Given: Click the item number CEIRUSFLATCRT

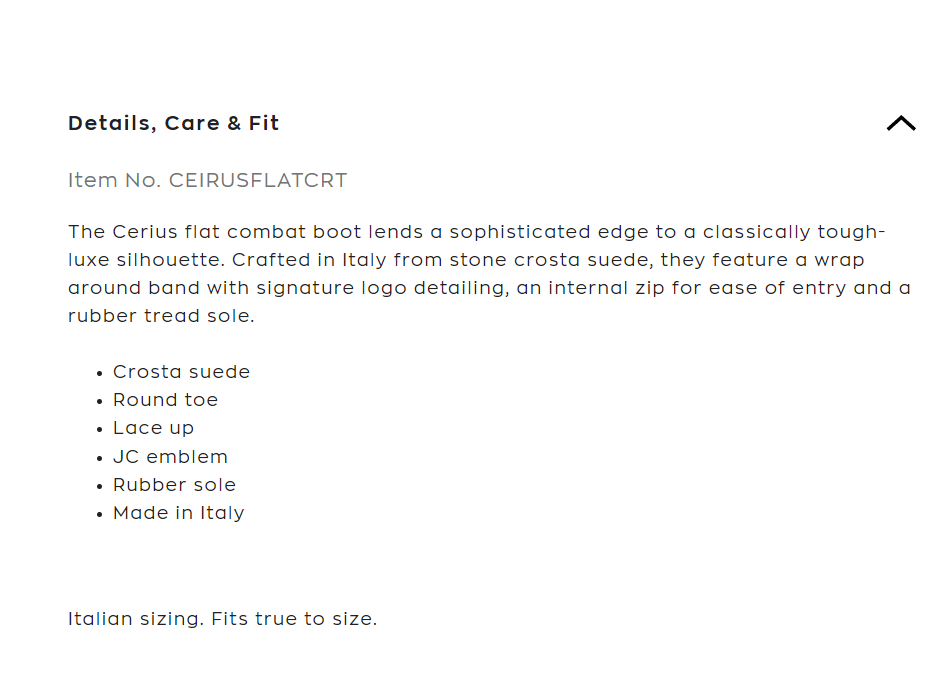Looking at the screenshot, I should click(x=258, y=181).
